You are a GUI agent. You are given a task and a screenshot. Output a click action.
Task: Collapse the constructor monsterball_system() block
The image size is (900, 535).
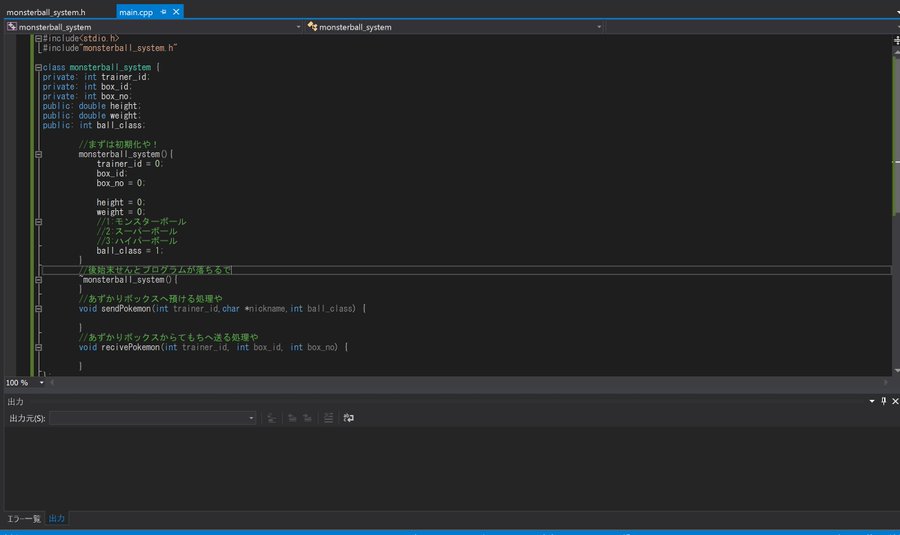coord(38,155)
